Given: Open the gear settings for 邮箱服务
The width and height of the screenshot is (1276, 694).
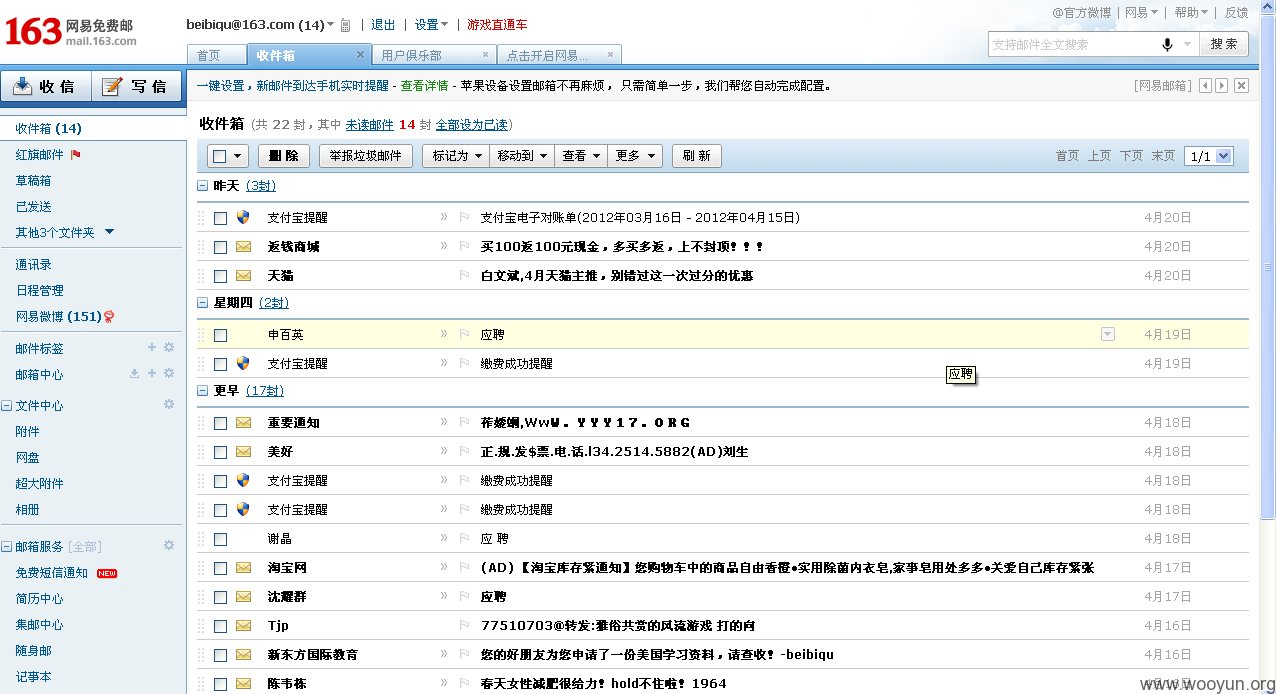Looking at the screenshot, I should click(x=169, y=545).
